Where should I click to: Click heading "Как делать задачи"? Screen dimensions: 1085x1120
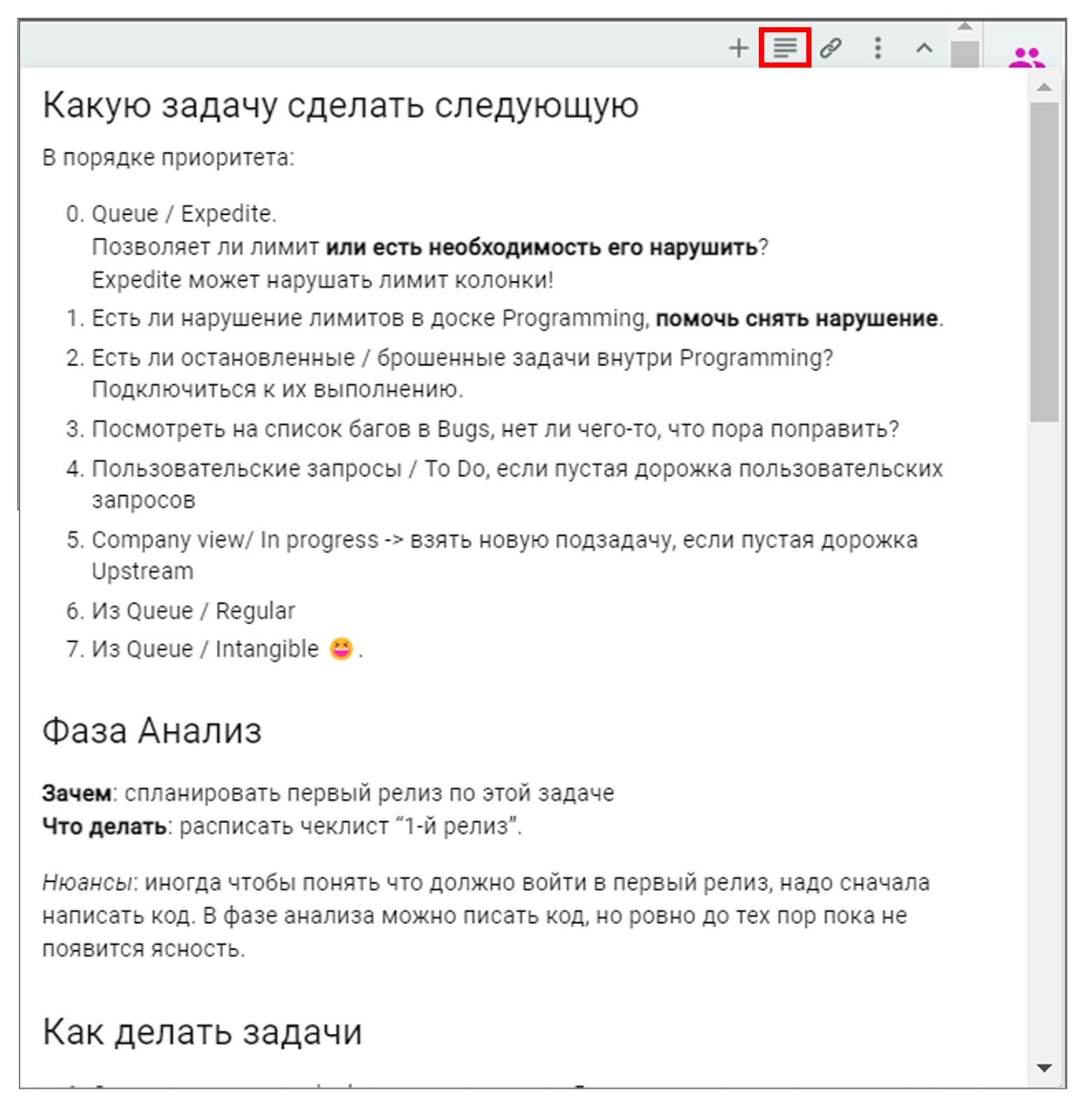pyautogui.click(x=202, y=1032)
